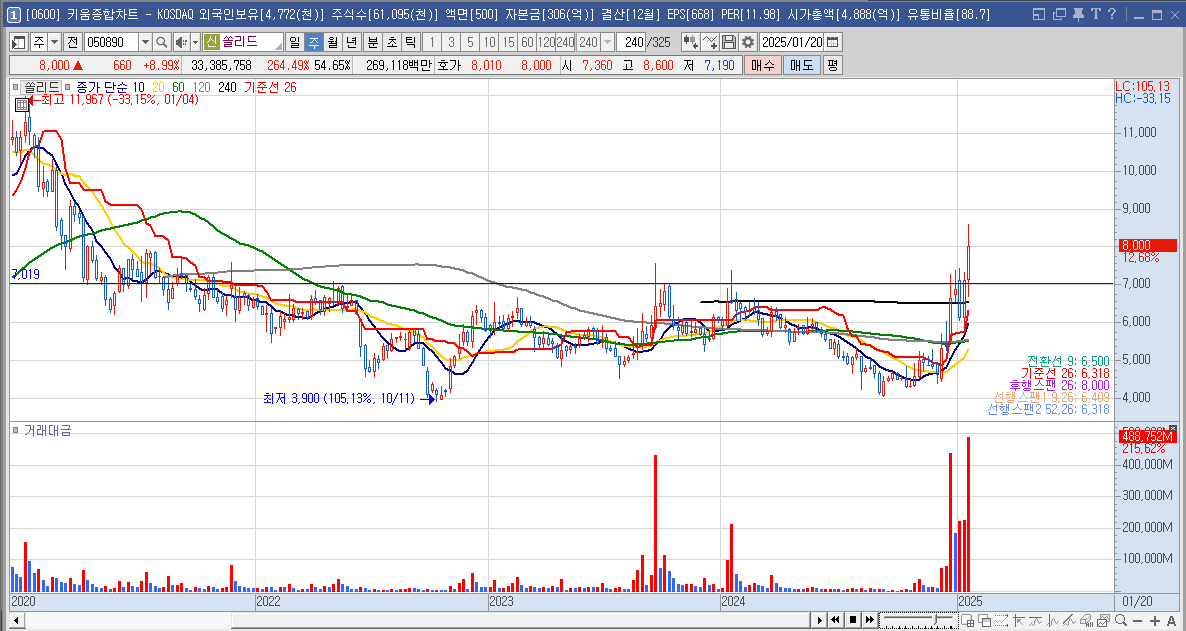Image resolution: width=1186 pixels, height=631 pixels.
Task: Click the speaker sound icon
Action: click(181, 42)
